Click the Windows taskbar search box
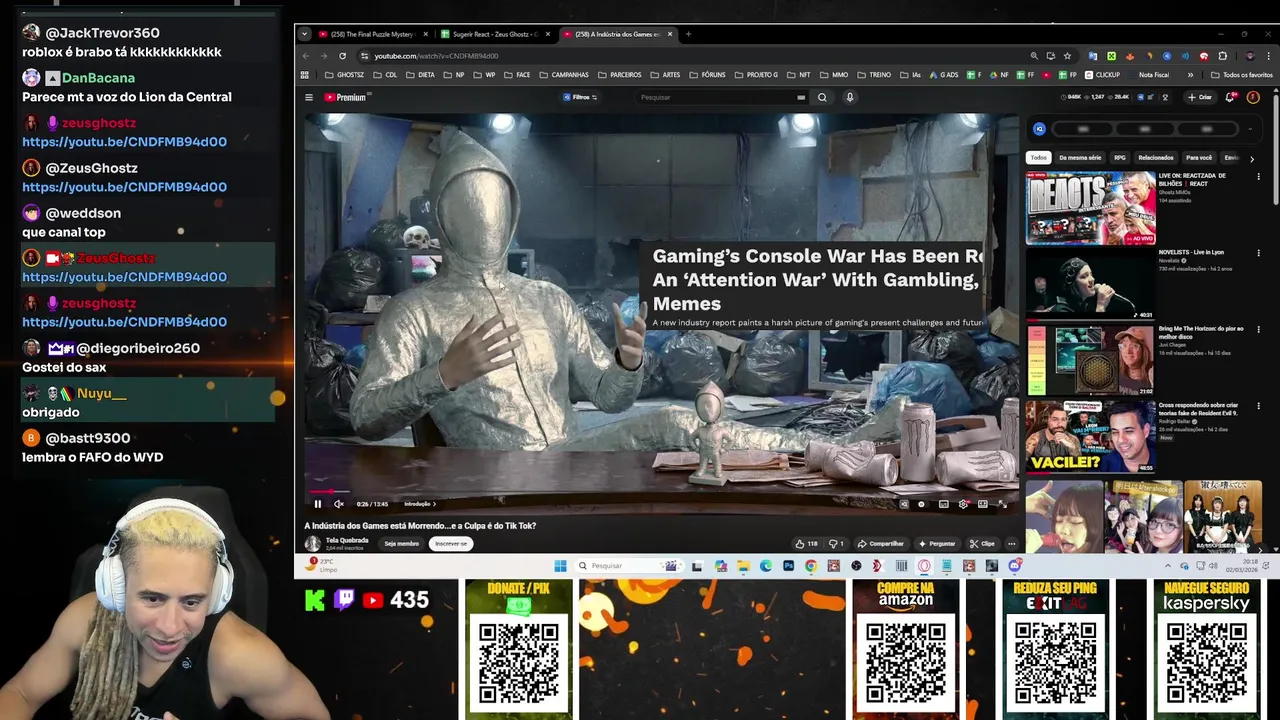 coord(630,566)
